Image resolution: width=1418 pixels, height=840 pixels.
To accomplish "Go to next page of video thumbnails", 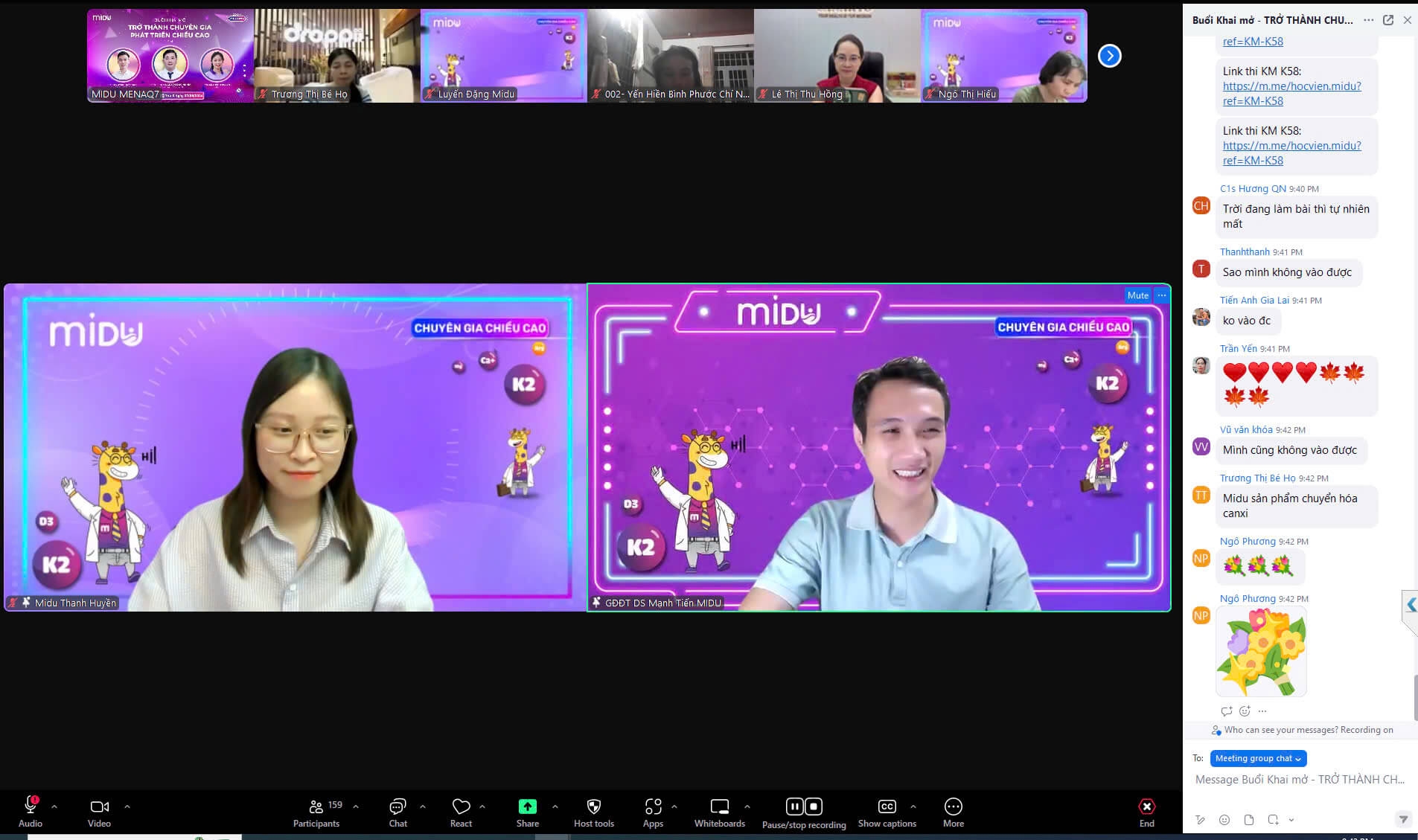I will 1110,56.
